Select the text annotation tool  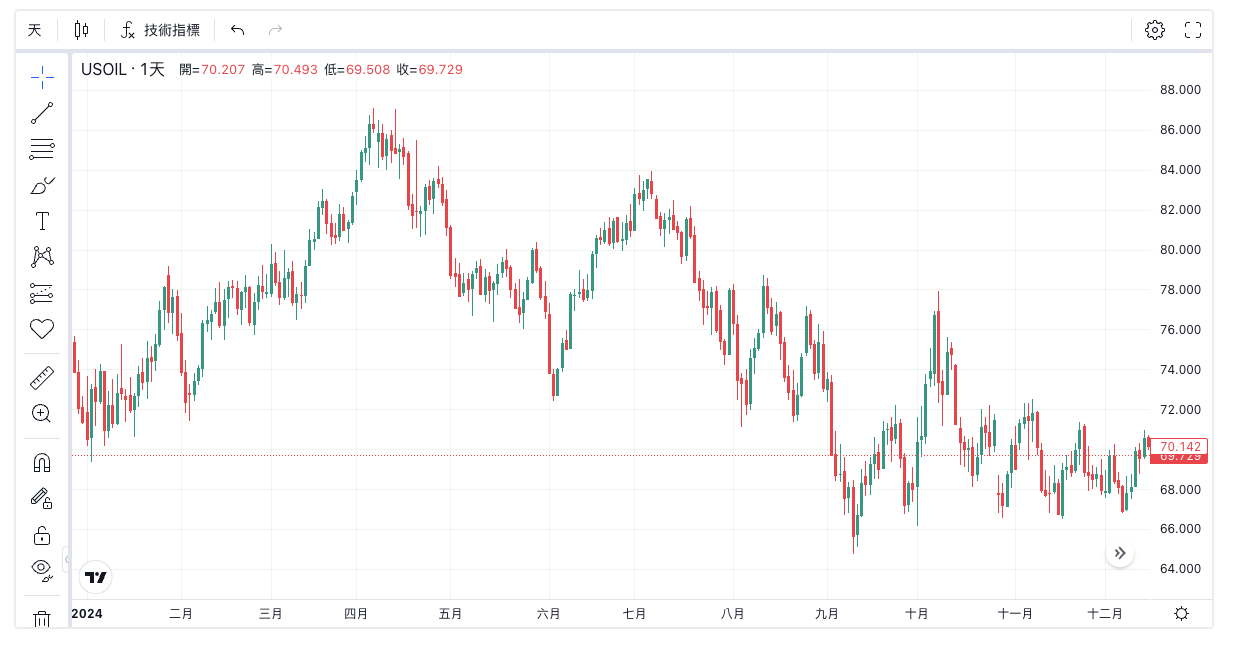pyautogui.click(x=42, y=221)
